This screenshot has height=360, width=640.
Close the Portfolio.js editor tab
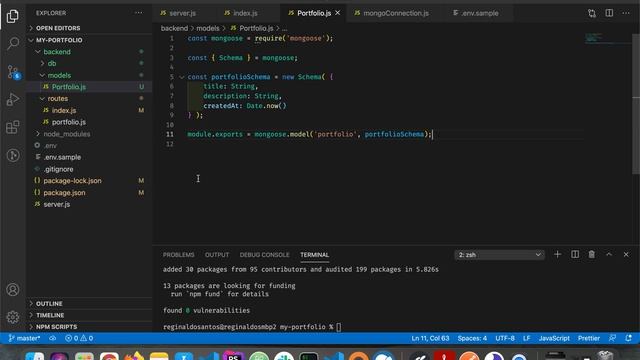point(338,13)
